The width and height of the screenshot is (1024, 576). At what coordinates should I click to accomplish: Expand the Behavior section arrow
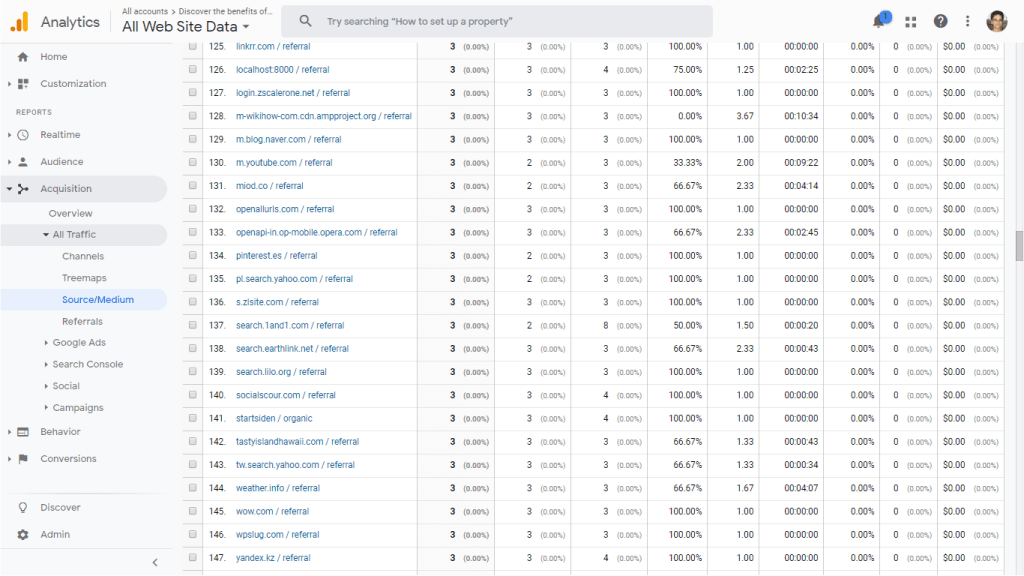click(x=9, y=432)
